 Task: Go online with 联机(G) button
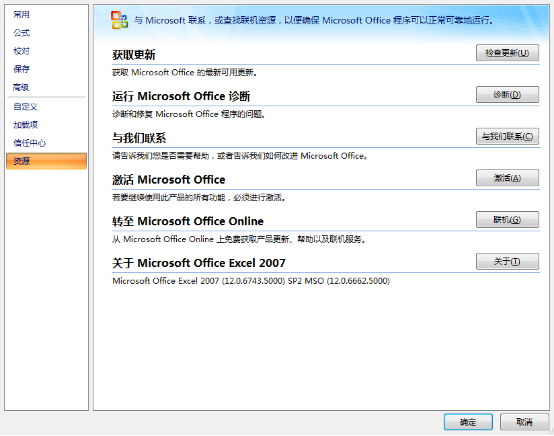[507, 219]
